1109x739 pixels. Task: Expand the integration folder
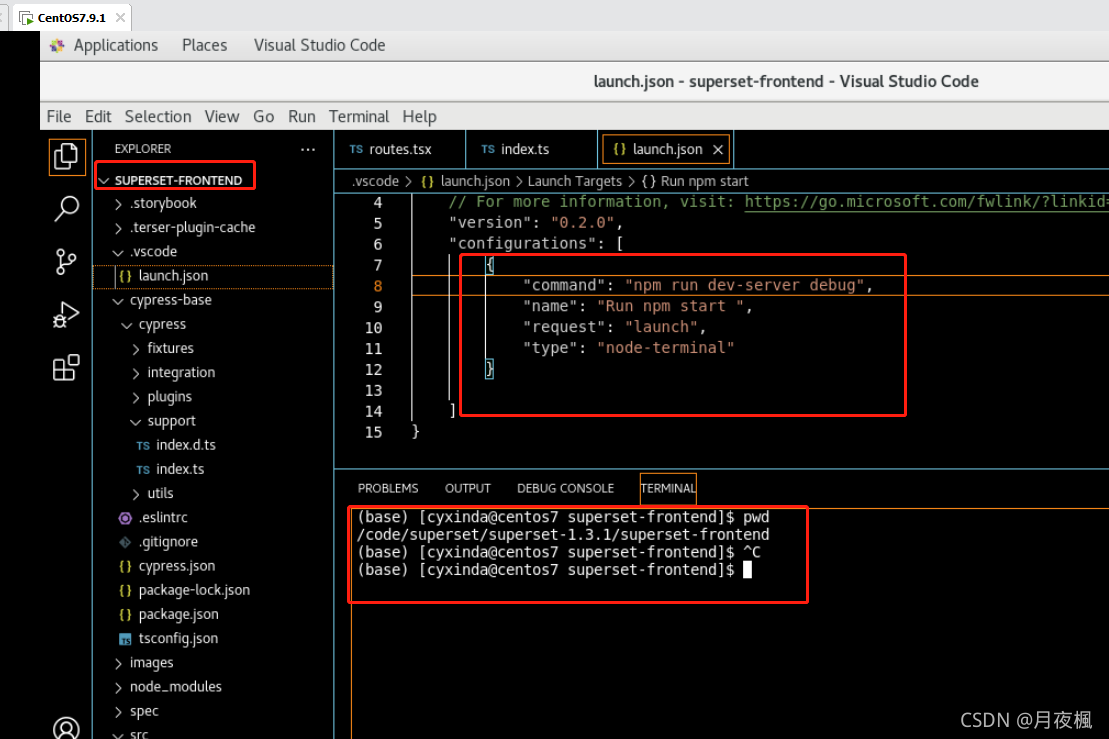[136, 373]
